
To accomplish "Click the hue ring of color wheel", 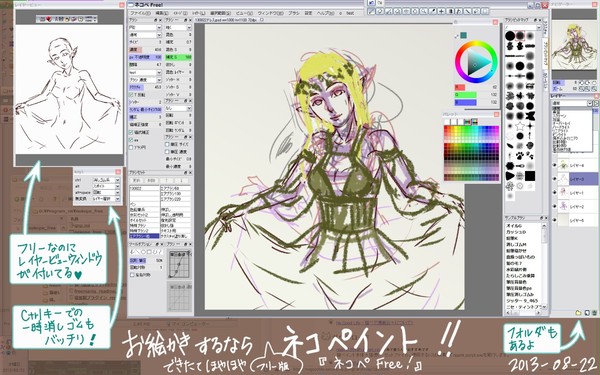I will coord(476,43).
